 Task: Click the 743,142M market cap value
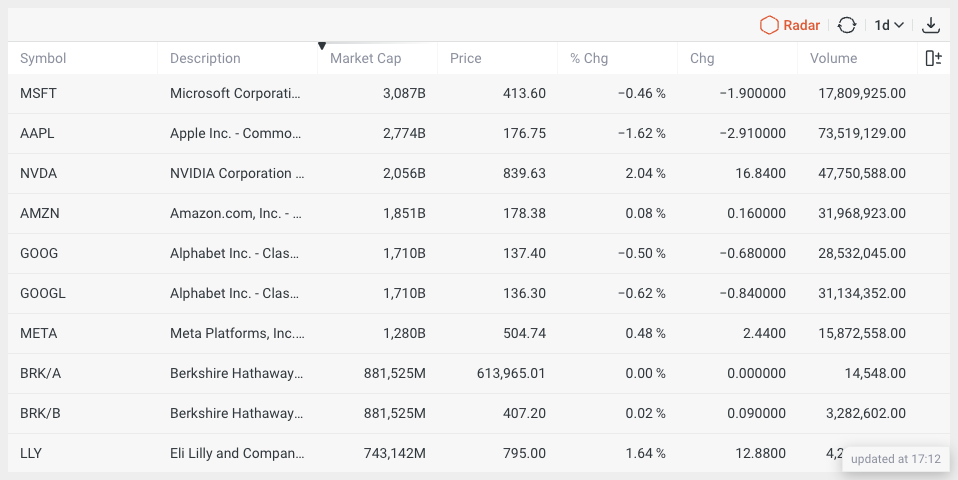395,453
